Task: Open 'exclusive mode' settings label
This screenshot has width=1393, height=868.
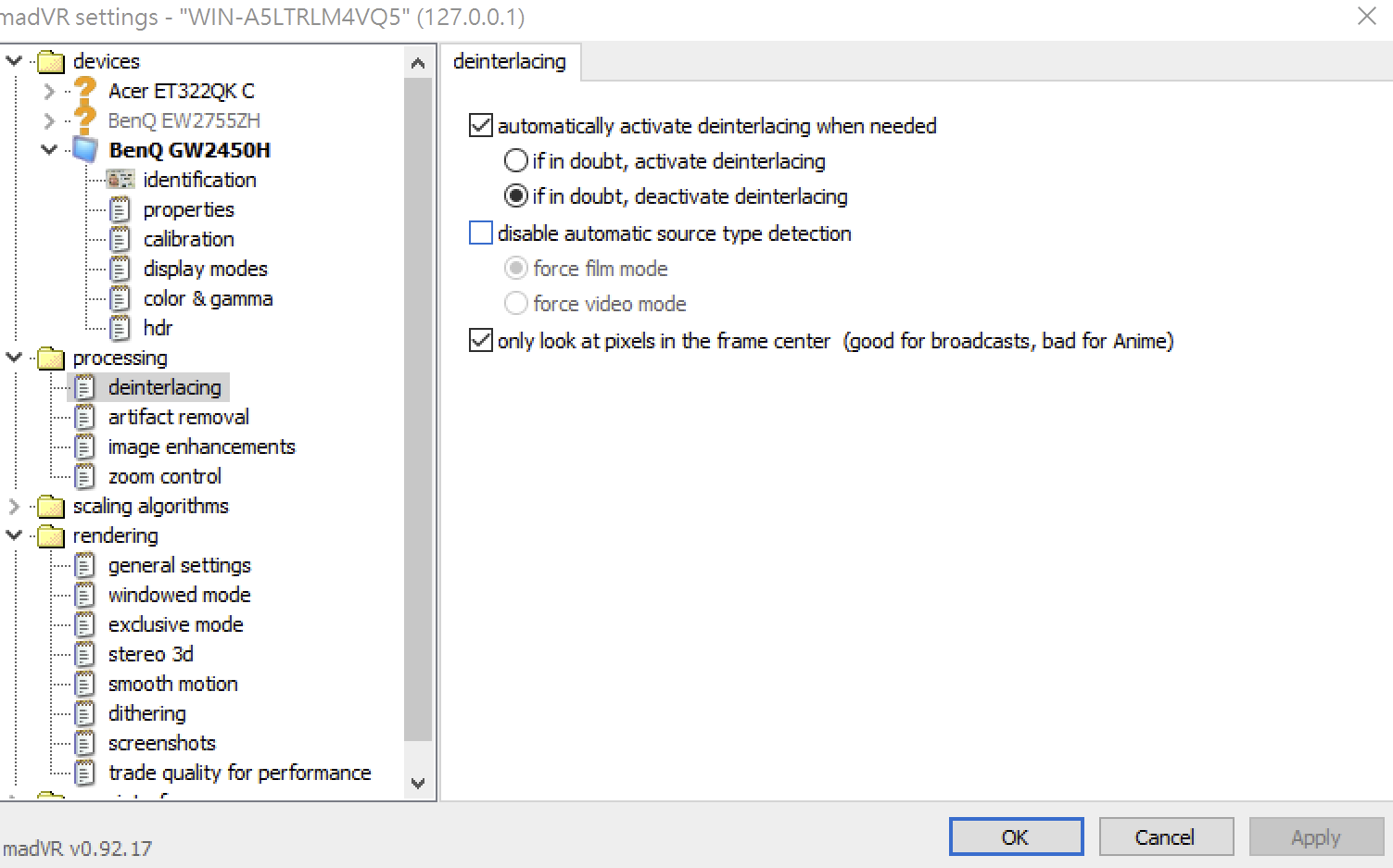Action: (x=176, y=624)
